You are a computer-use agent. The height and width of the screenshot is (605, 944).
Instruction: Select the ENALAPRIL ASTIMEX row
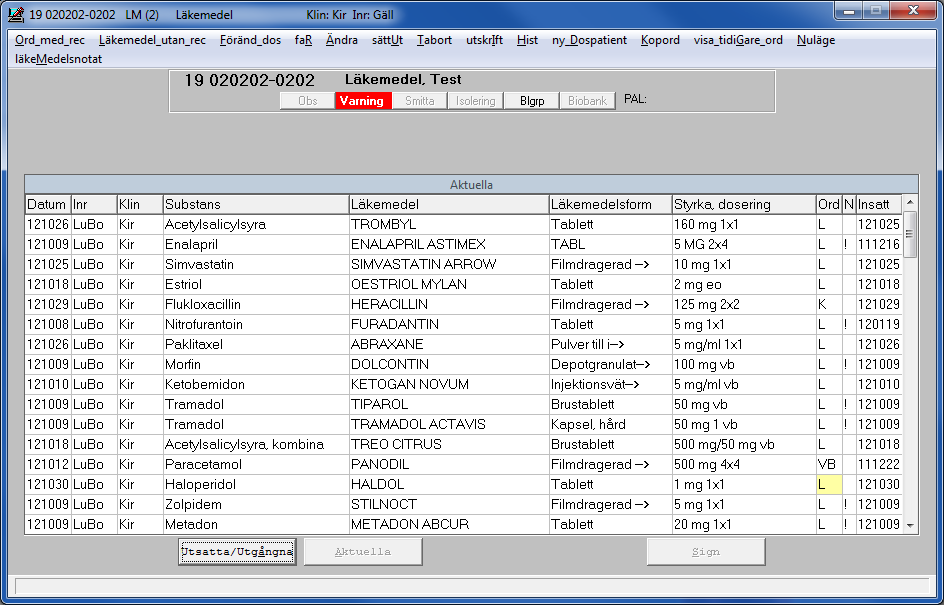[x=464, y=244]
